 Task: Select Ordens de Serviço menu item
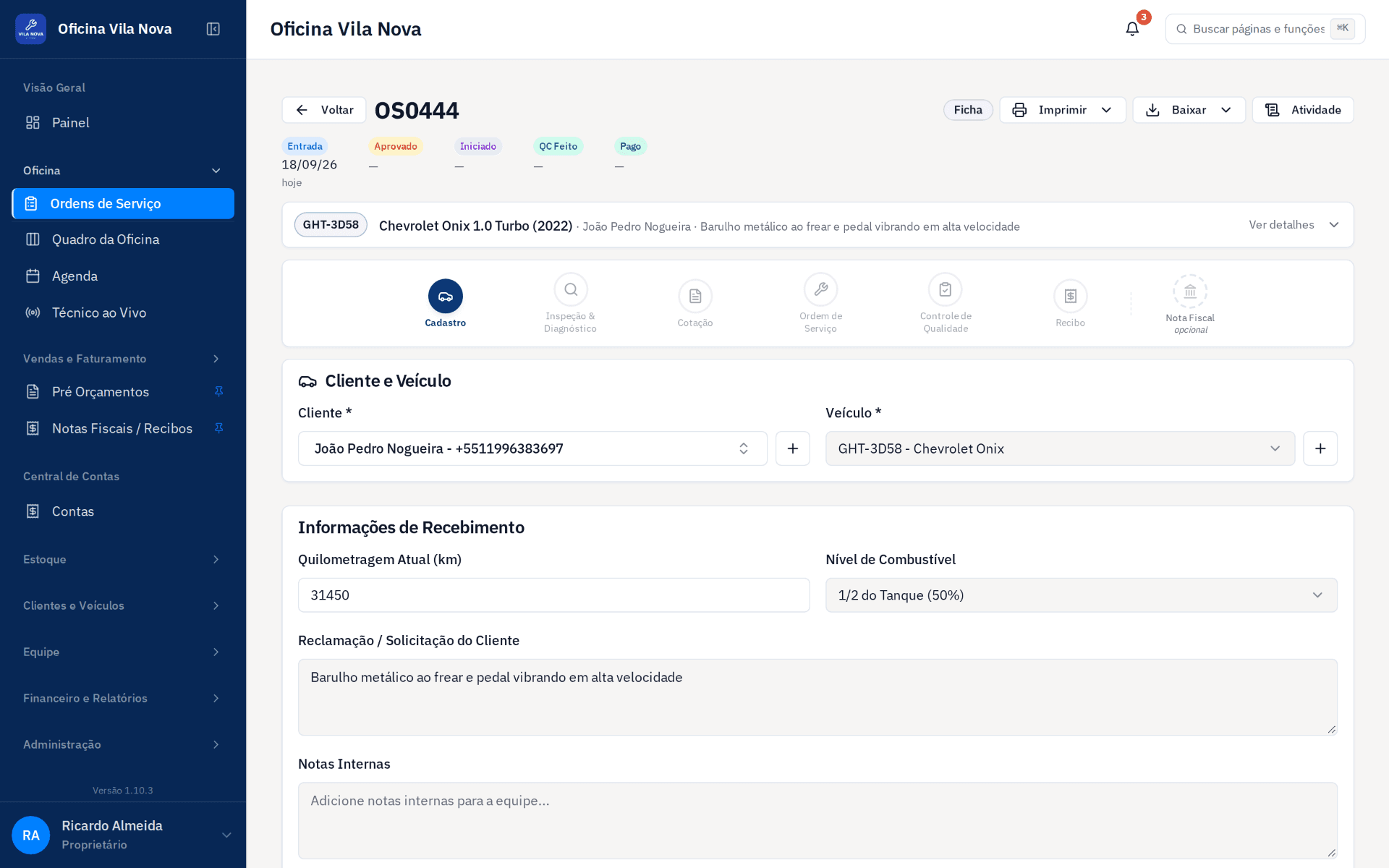point(123,203)
